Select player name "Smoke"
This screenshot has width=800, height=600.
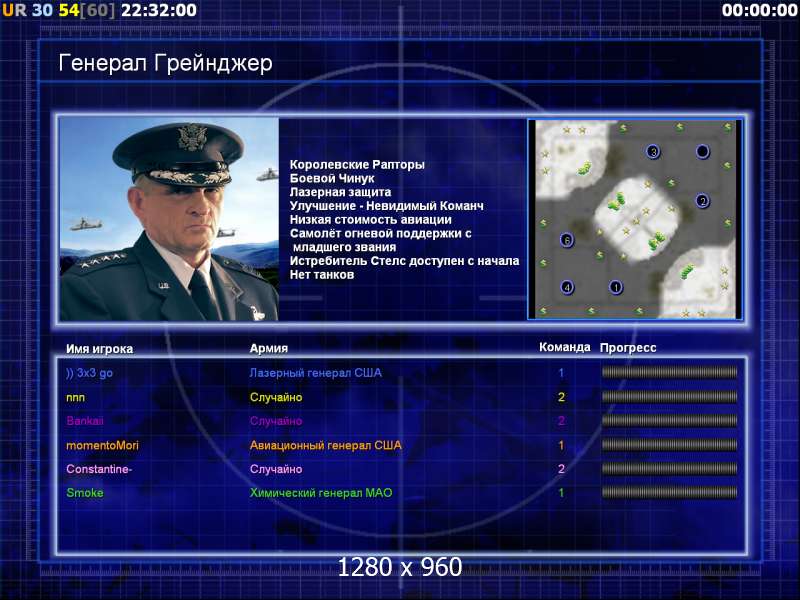click(85, 493)
